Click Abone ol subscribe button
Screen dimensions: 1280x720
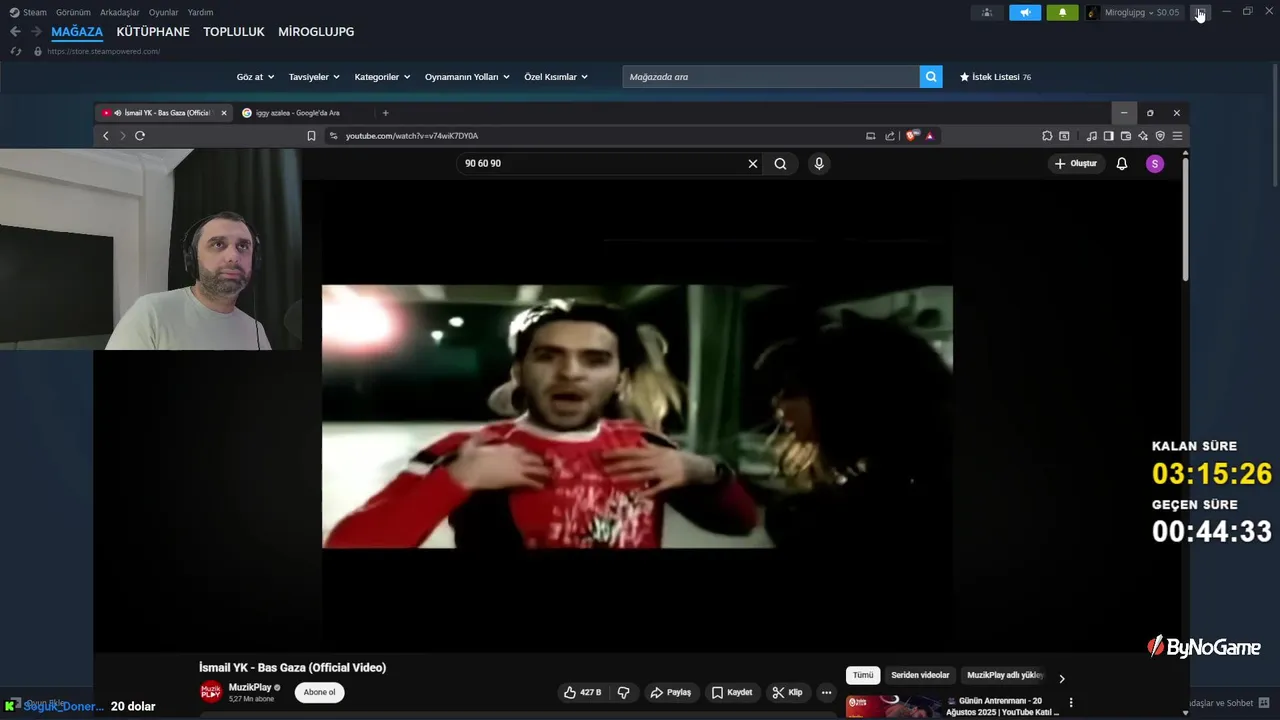pyautogui.click(x=320, y=692)
